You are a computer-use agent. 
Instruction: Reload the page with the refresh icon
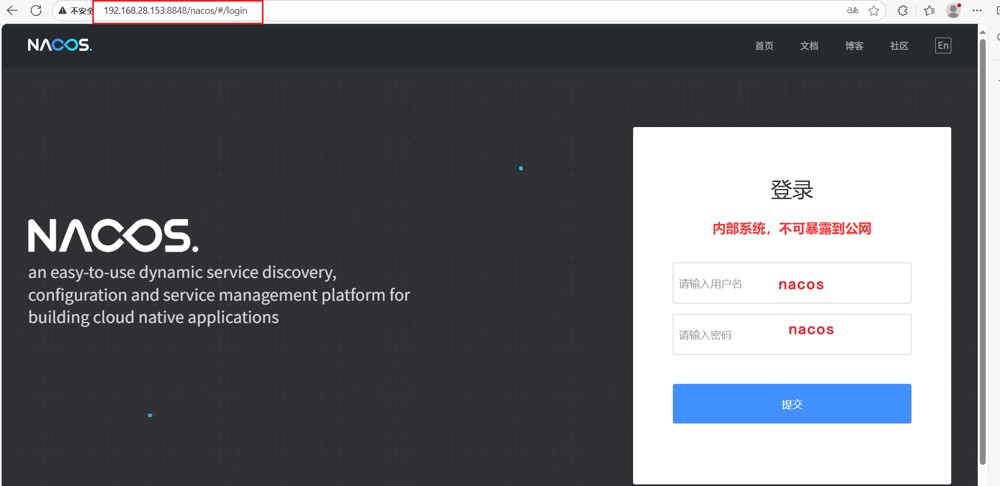coord(36,10)
